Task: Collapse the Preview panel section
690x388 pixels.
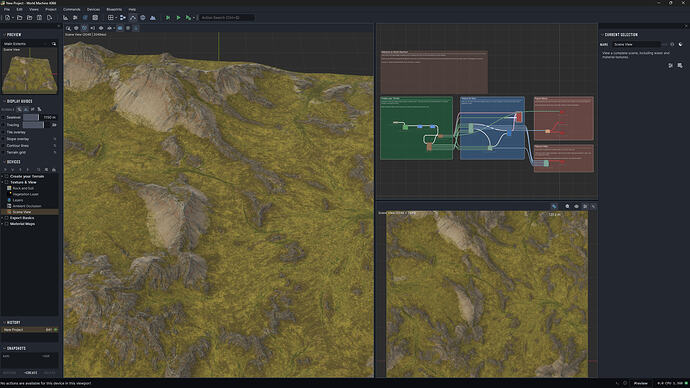Action: click(x=4, y=35)
